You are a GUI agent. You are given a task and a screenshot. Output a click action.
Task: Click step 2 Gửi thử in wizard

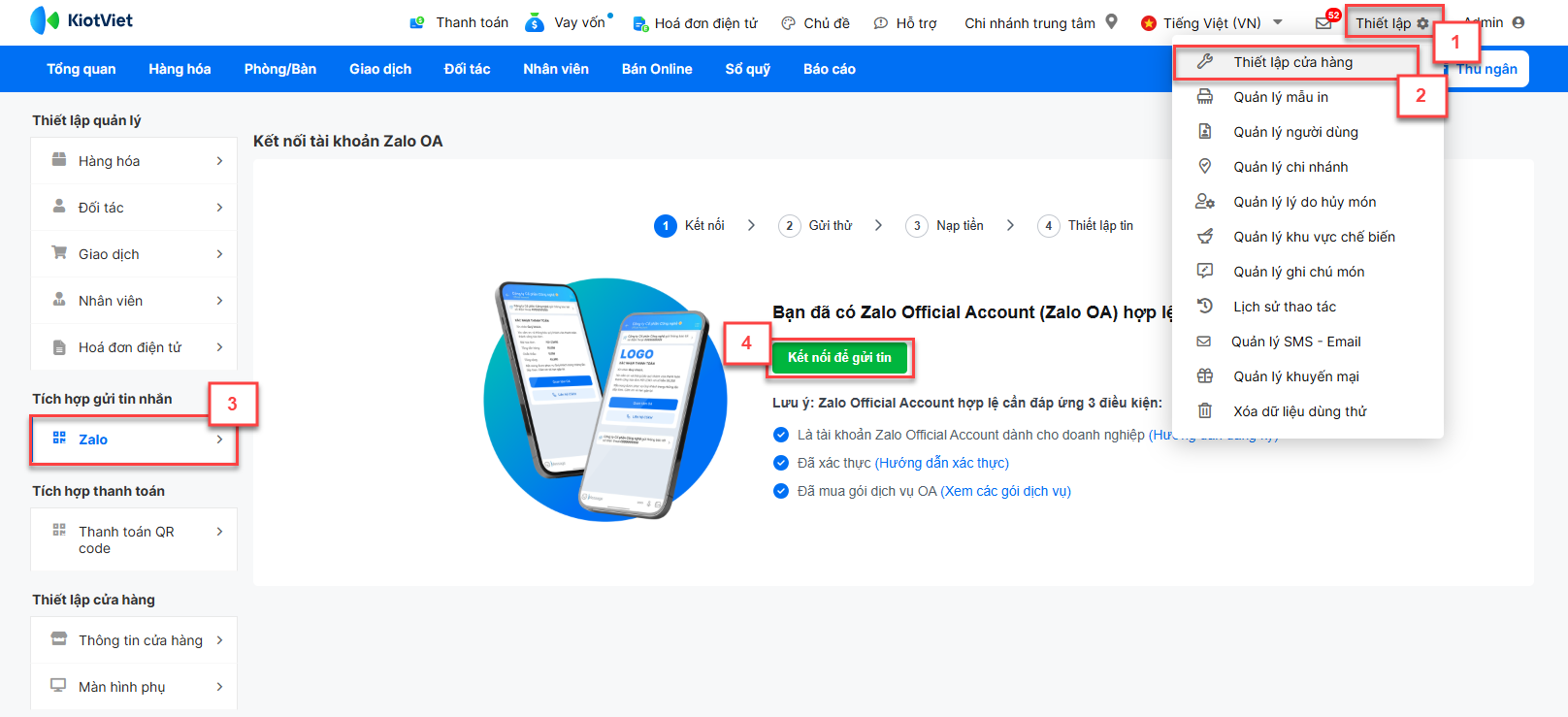pyautogui.click(x=815, y=225)
